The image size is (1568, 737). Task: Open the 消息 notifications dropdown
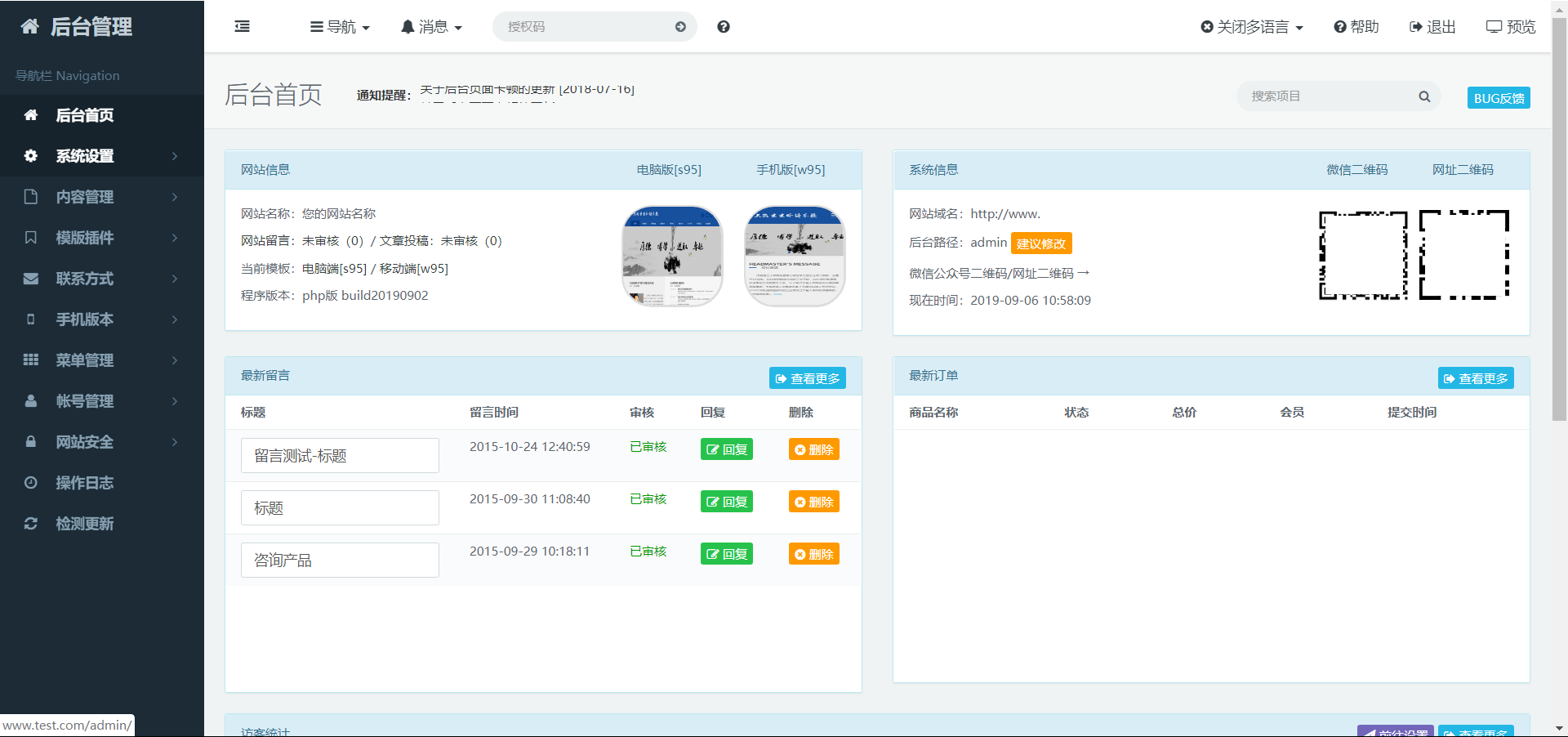[431, 27]
